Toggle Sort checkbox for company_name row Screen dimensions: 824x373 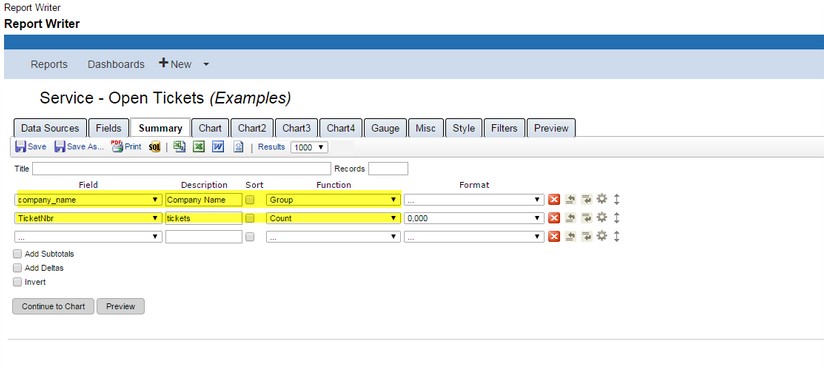(250, 200)
